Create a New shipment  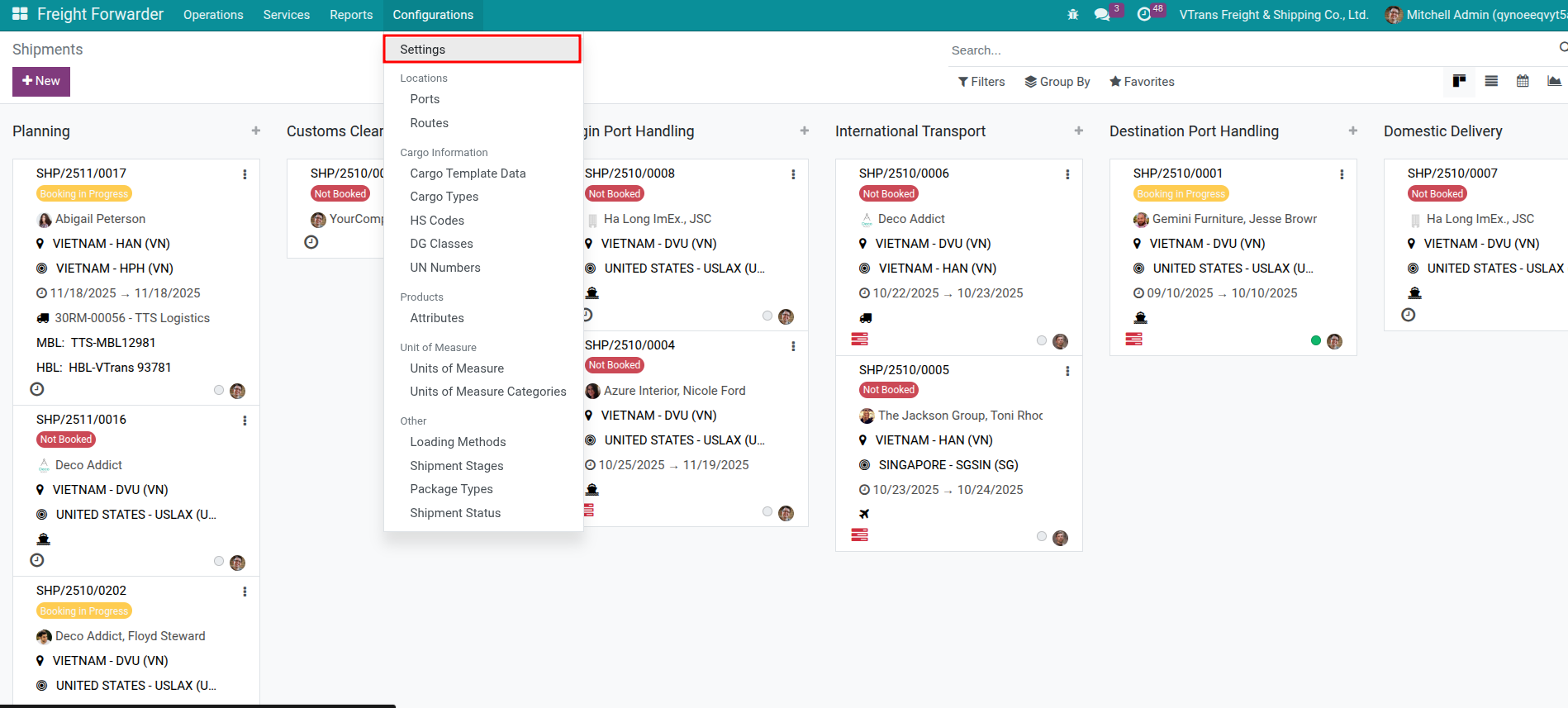41,81
